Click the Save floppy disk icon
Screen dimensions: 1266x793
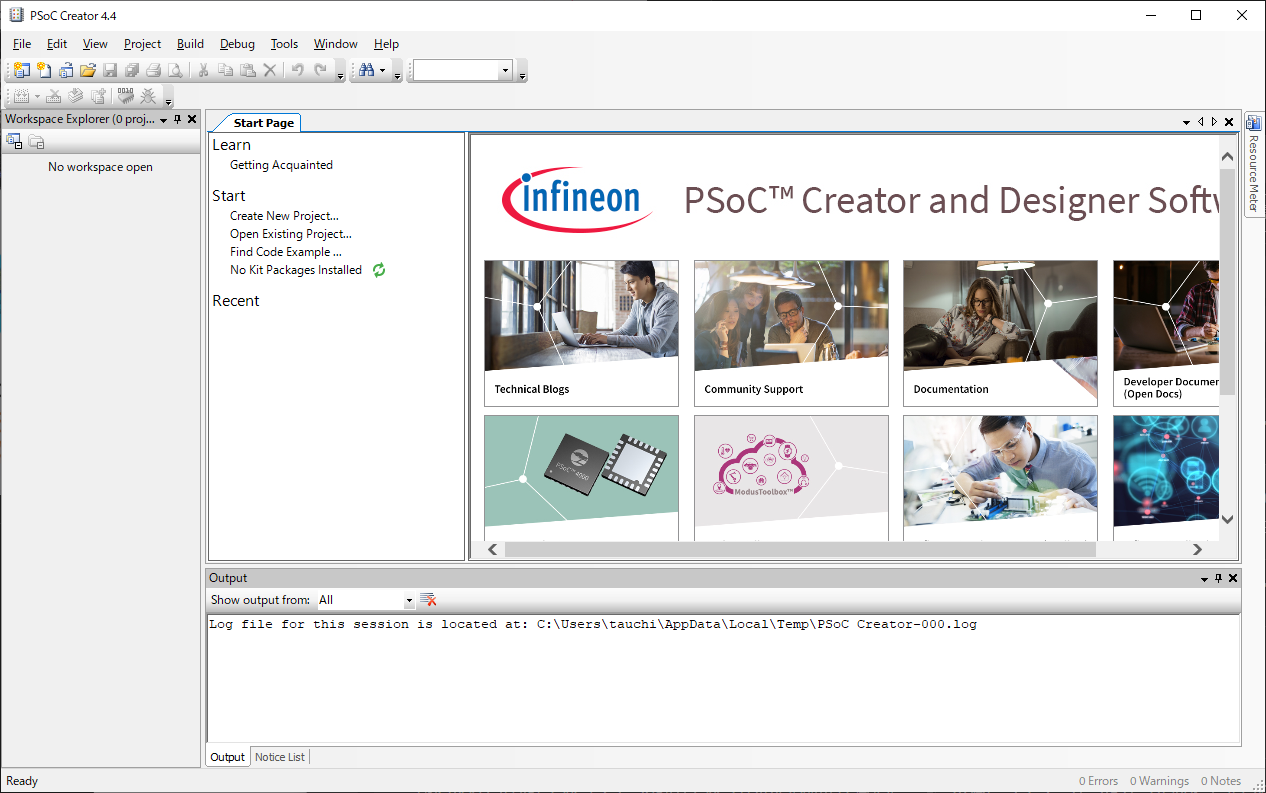tap(110, 70)
